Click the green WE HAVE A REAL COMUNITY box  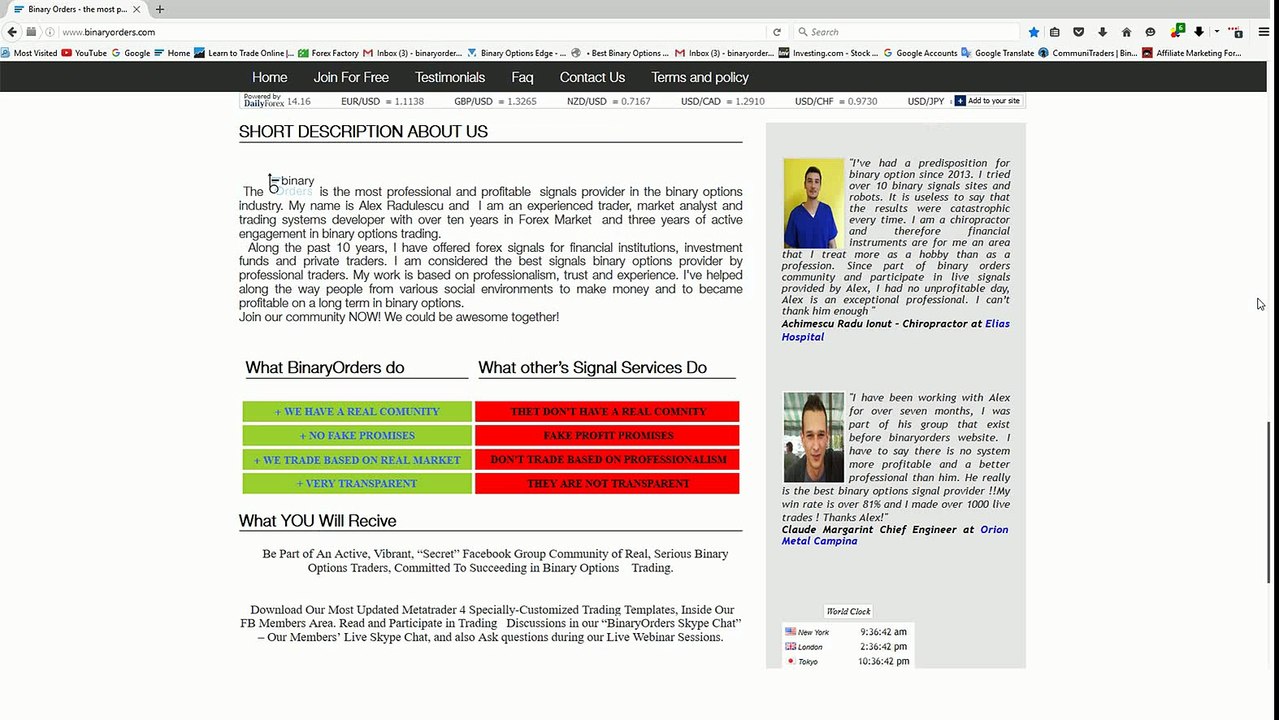357,411
